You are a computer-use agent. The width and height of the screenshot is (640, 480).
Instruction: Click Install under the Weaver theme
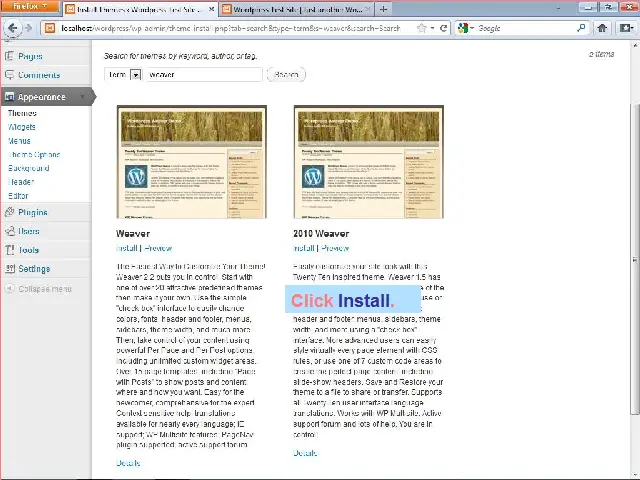127,248
